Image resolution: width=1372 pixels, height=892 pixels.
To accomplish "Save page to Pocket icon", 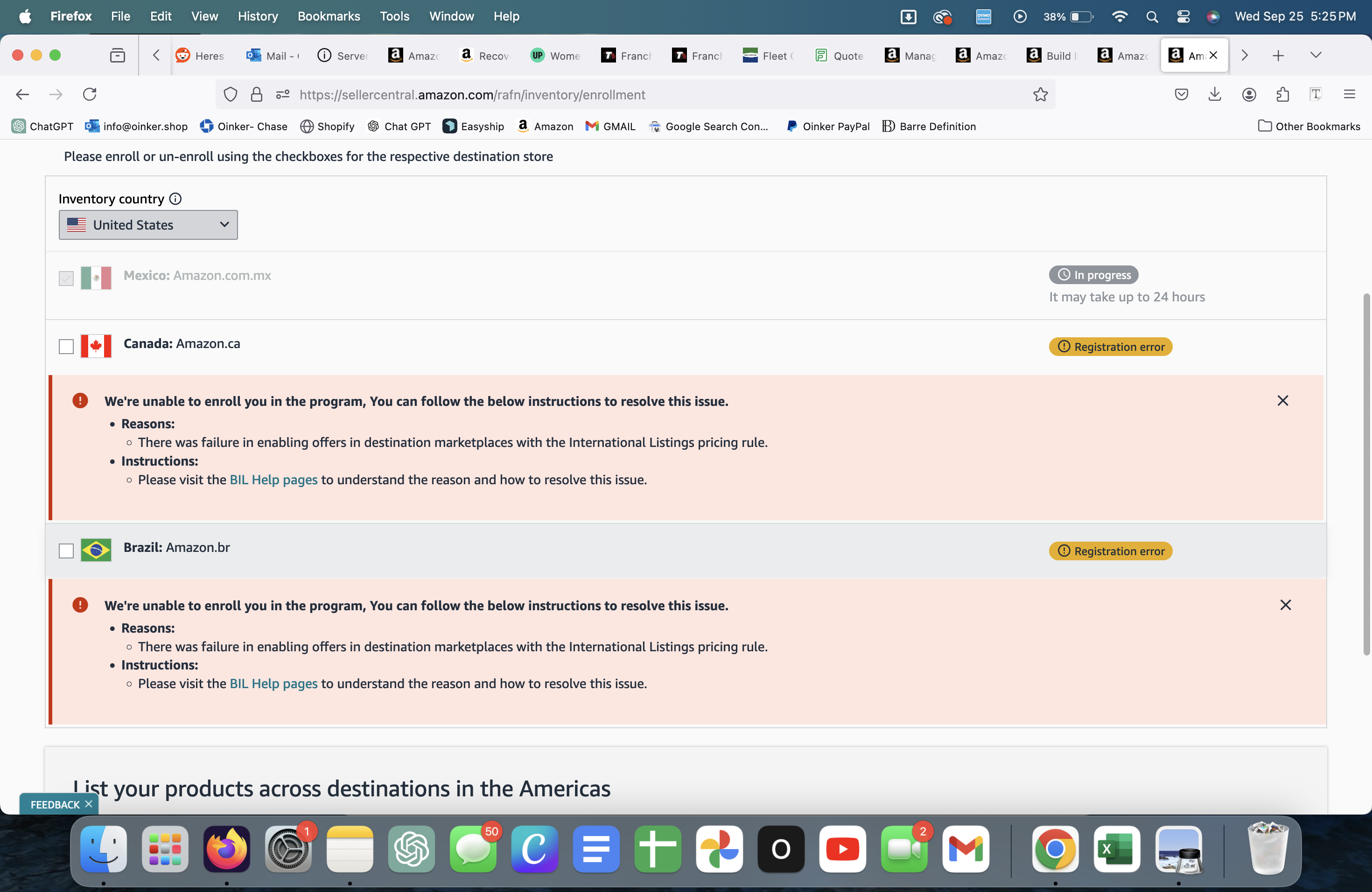I will pyautogui.click(x=1181, y=95).
